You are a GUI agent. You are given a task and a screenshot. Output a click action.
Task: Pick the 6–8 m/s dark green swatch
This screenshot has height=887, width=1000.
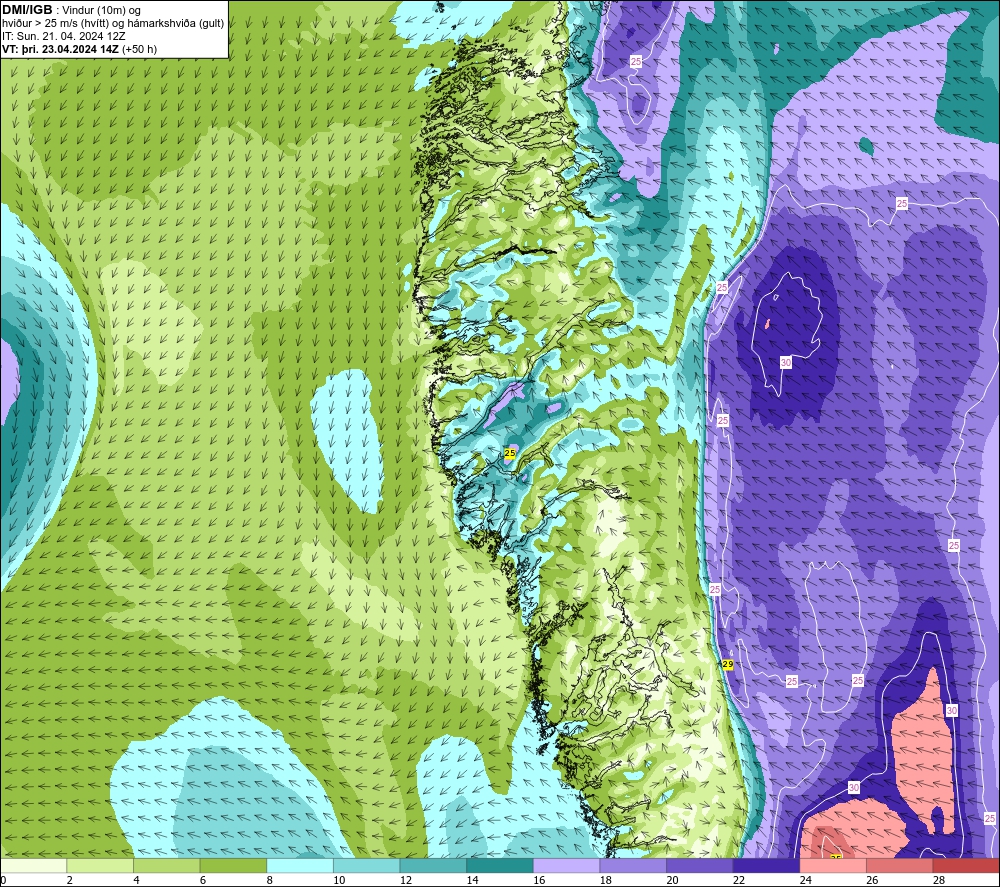[x=233, y=865]
